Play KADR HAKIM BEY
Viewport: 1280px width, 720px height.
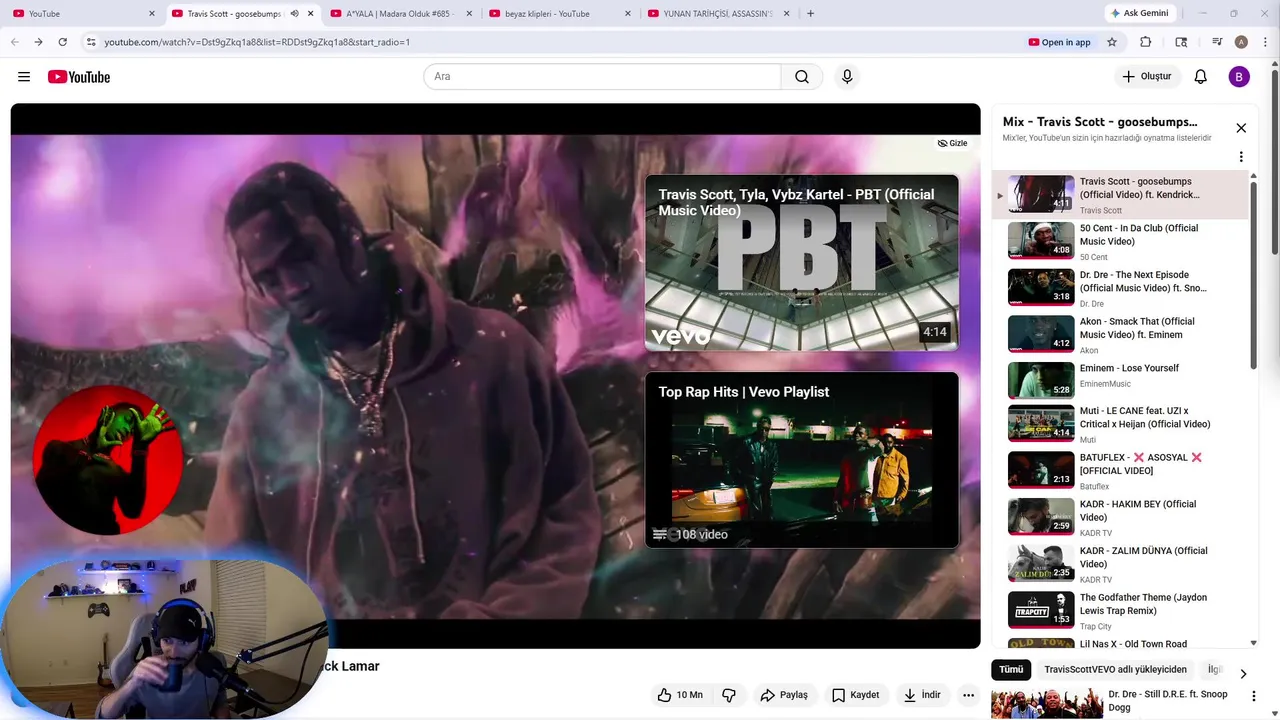[x=1120, y=517]
